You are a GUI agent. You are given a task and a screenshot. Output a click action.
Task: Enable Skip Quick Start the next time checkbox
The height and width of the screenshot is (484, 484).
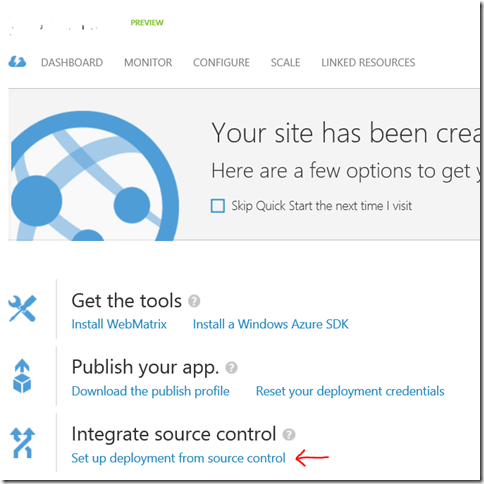click(218, 206)
